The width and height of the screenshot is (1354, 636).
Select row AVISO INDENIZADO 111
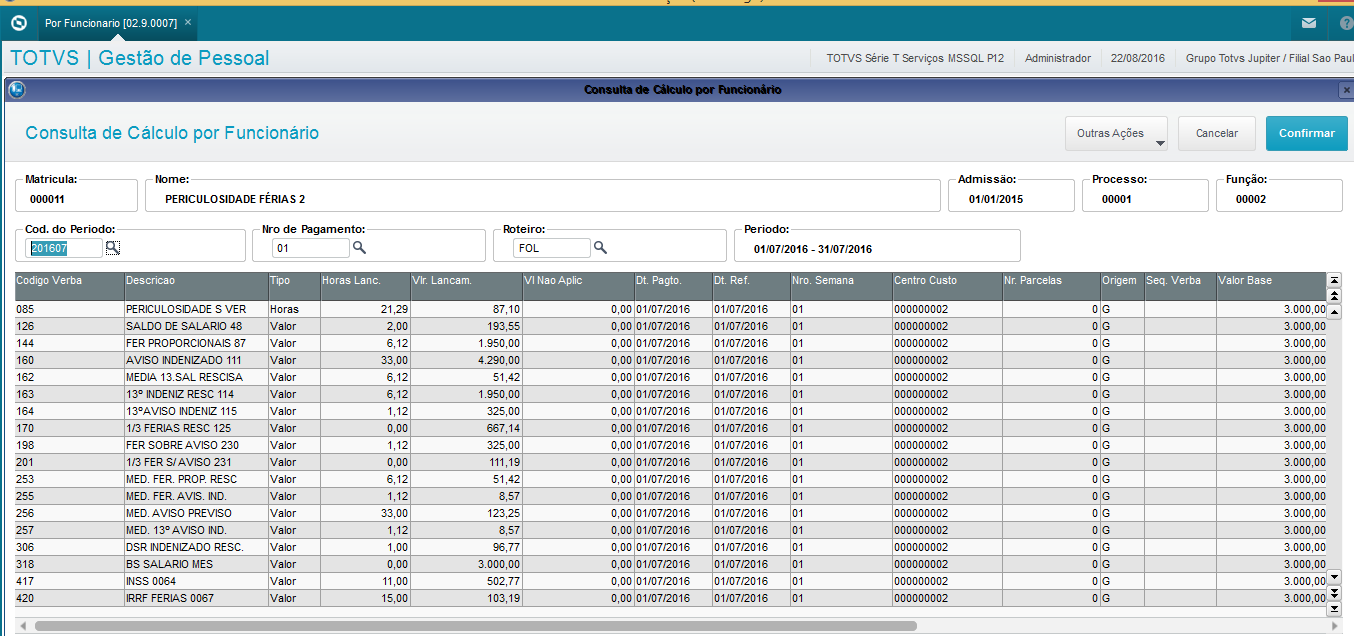(x=670, y=360)
